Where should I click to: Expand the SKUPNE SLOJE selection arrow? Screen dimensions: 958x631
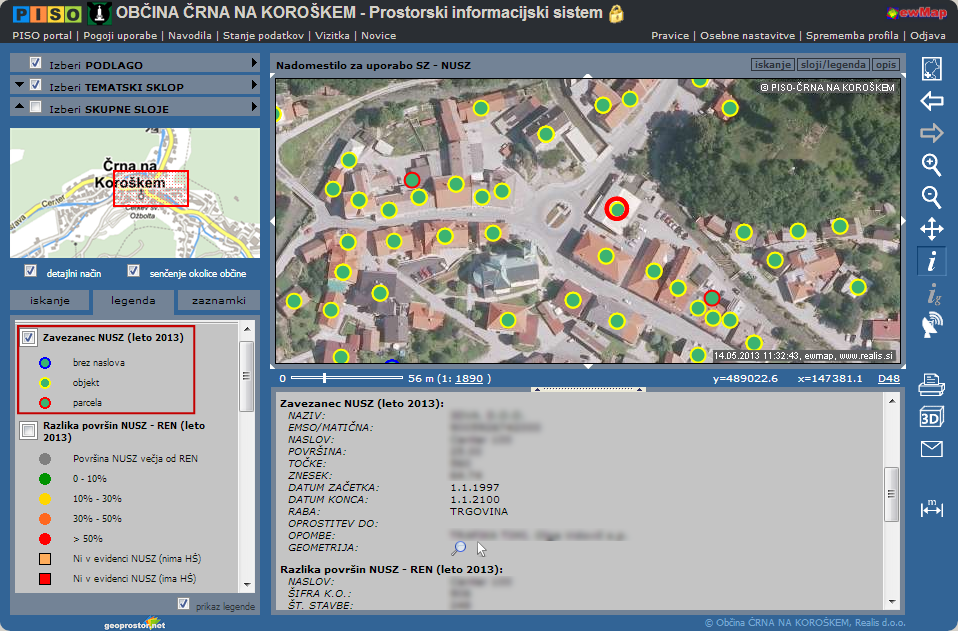[255, 107]
